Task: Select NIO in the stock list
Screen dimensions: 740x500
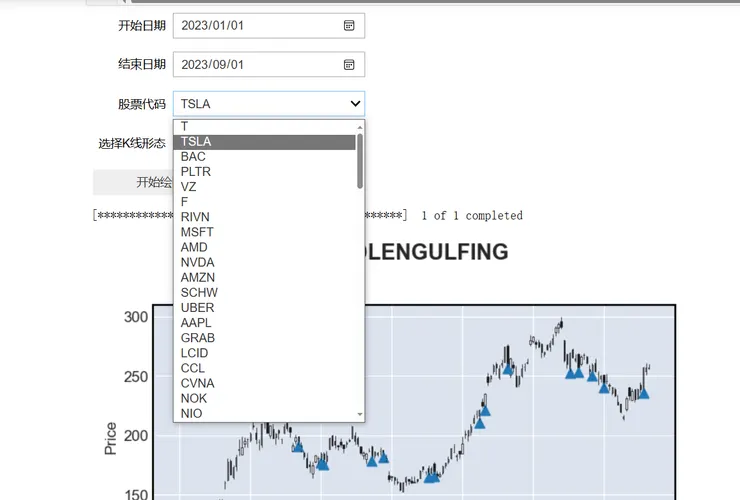Action: point(264,414)
